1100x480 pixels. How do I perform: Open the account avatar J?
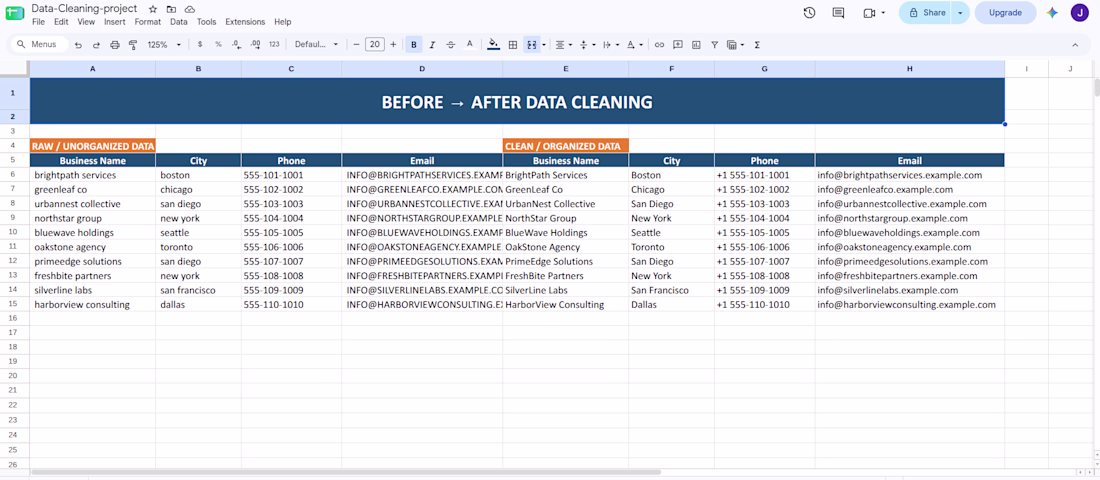tap(1079, 13)
